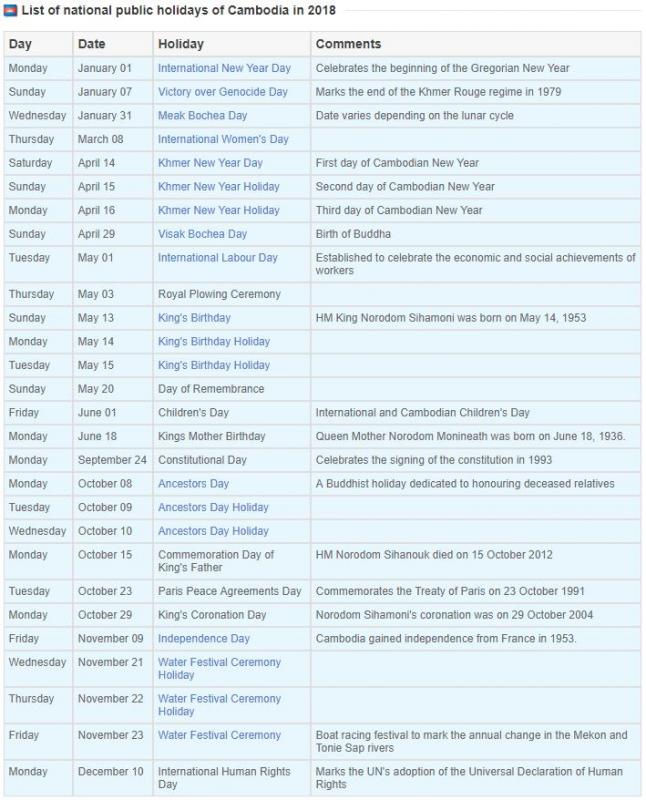Open the King's Birthday Holiday link for May 15
Image resolution: width=646 pixels, height=800 pixels.
pos(214,365)
